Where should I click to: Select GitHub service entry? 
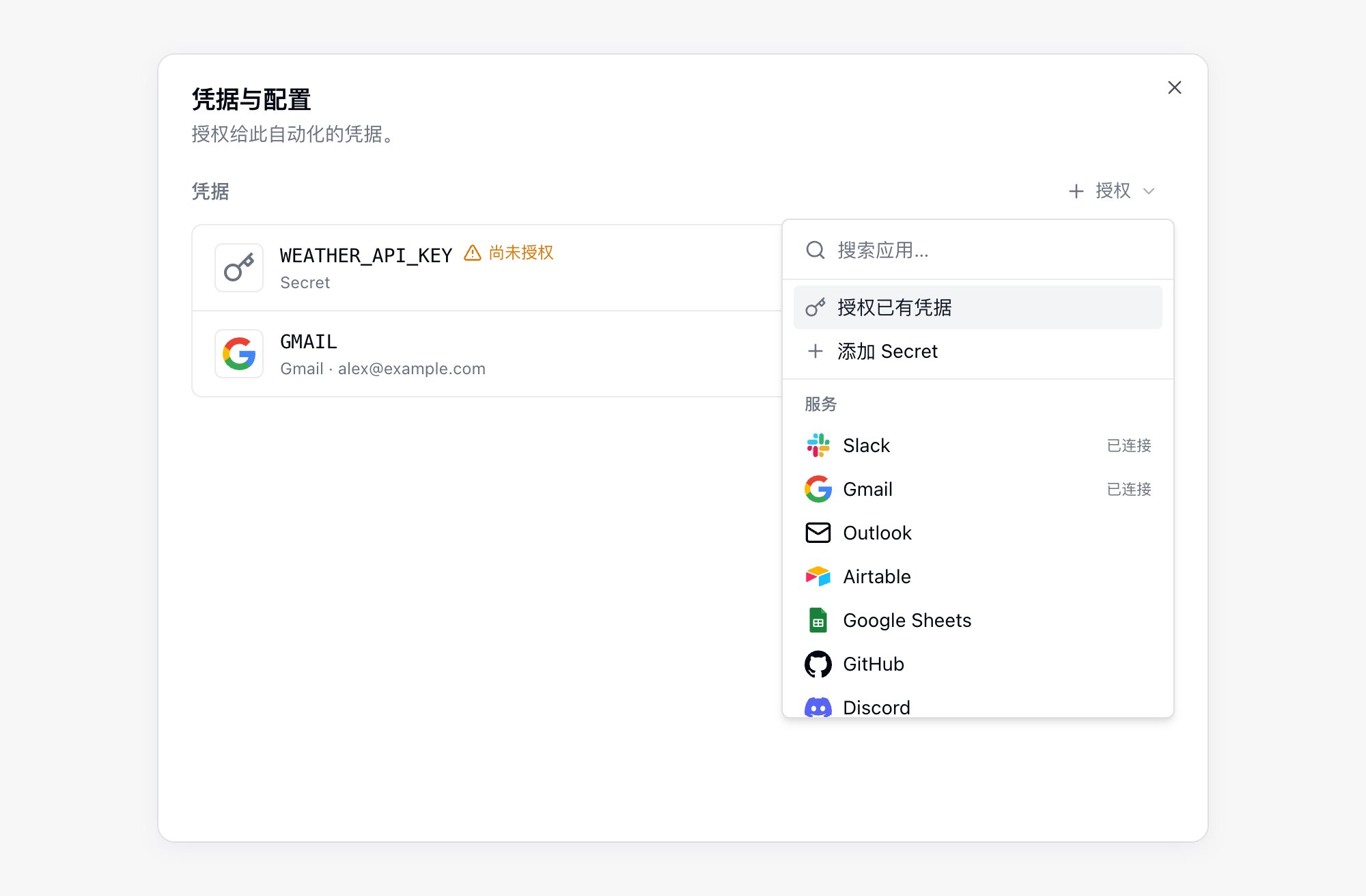(978, 664)
